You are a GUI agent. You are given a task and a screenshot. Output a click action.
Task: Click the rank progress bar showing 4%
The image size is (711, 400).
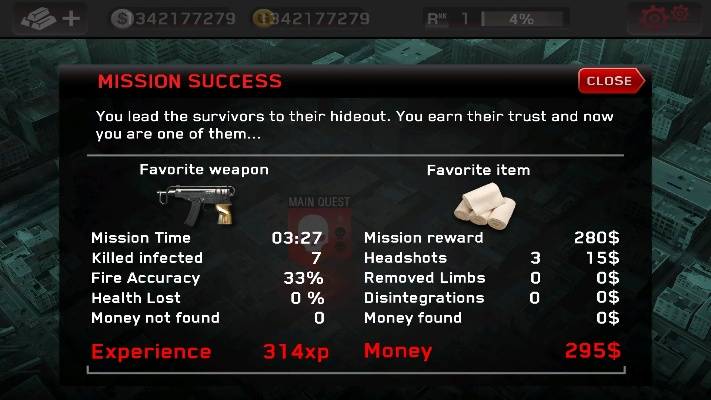tap(521, 19)
